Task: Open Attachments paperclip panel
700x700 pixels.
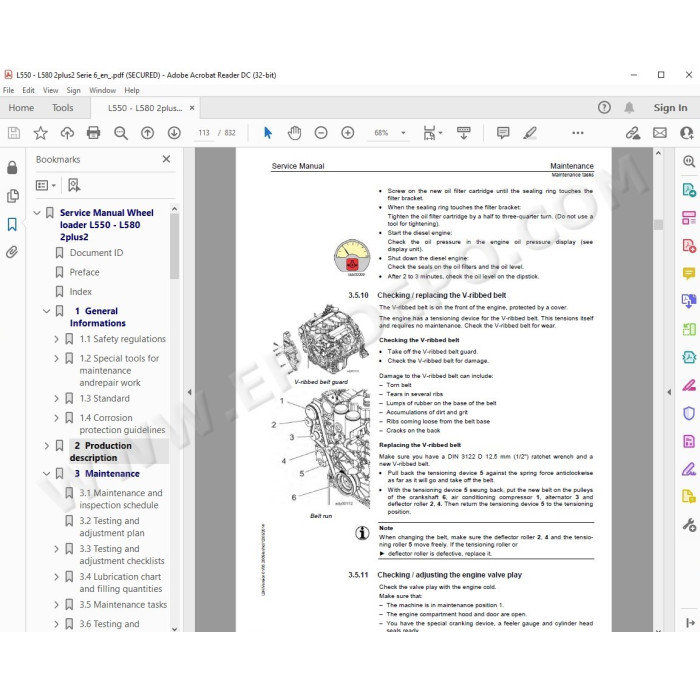Action: coord(12,252)
